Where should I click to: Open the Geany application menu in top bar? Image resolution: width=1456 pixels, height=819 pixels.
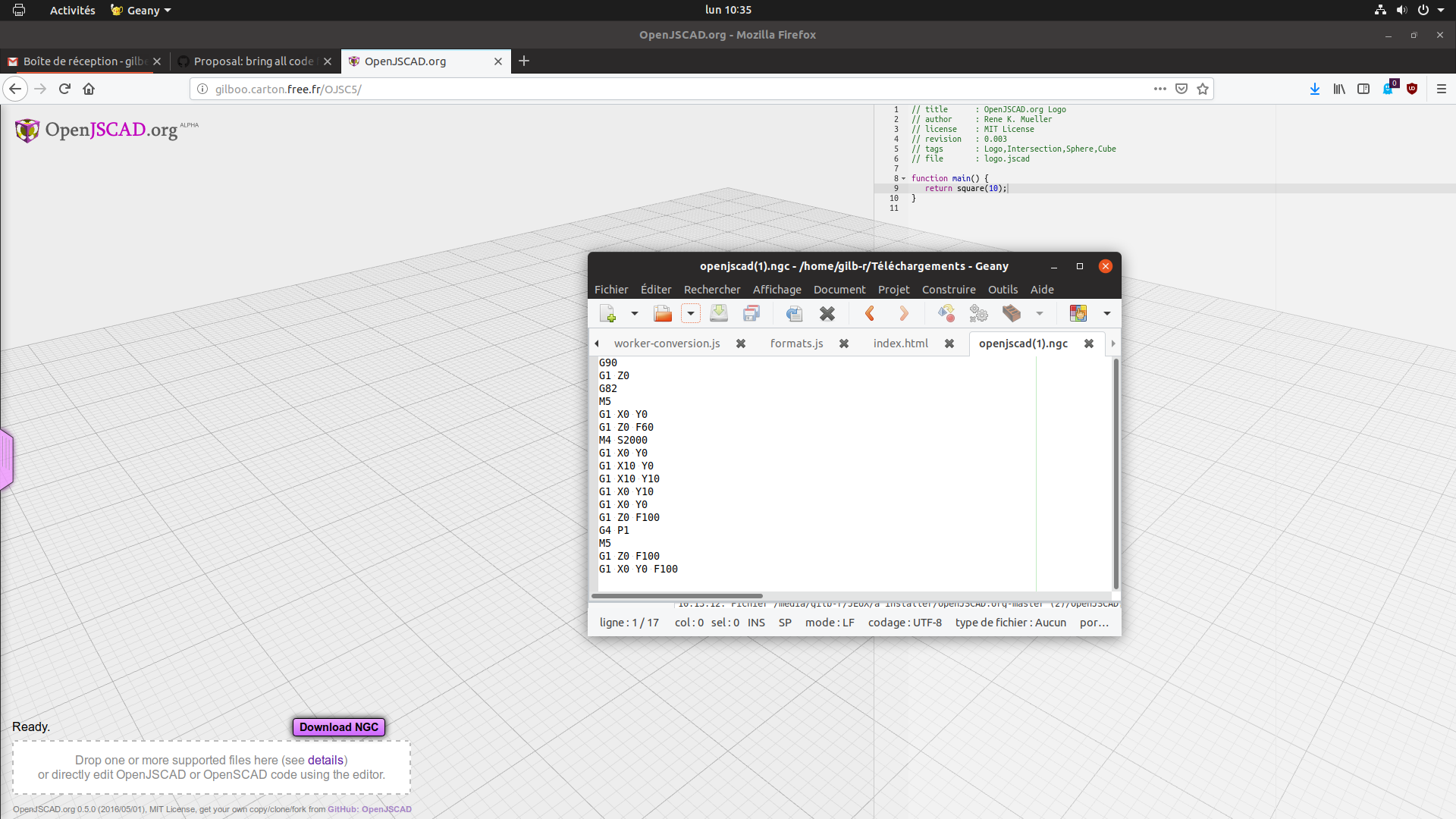pyautogui.click(x=141, y=10)
